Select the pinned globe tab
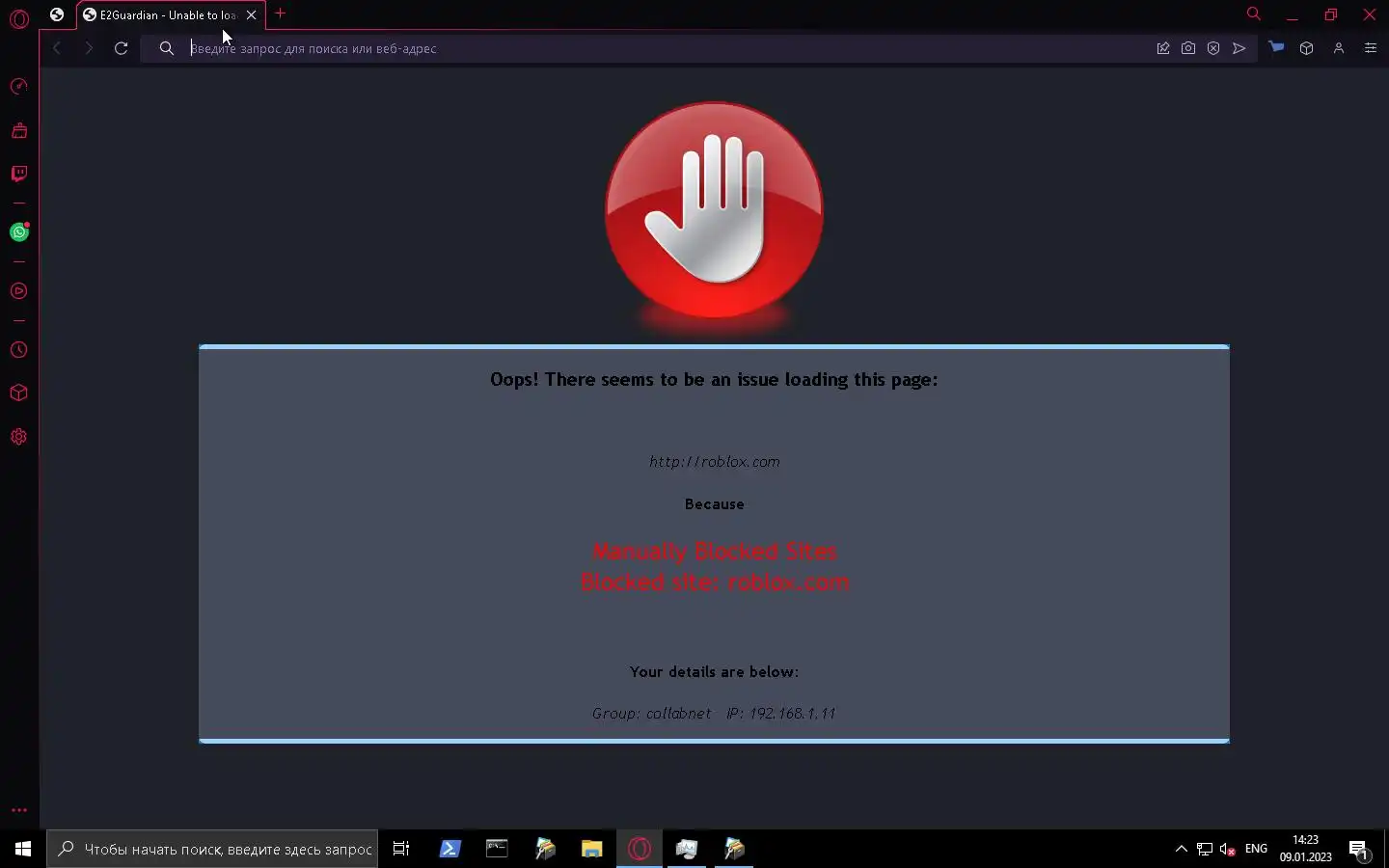The height and width of the screenshot is (868, 1389). pos(57,14)
